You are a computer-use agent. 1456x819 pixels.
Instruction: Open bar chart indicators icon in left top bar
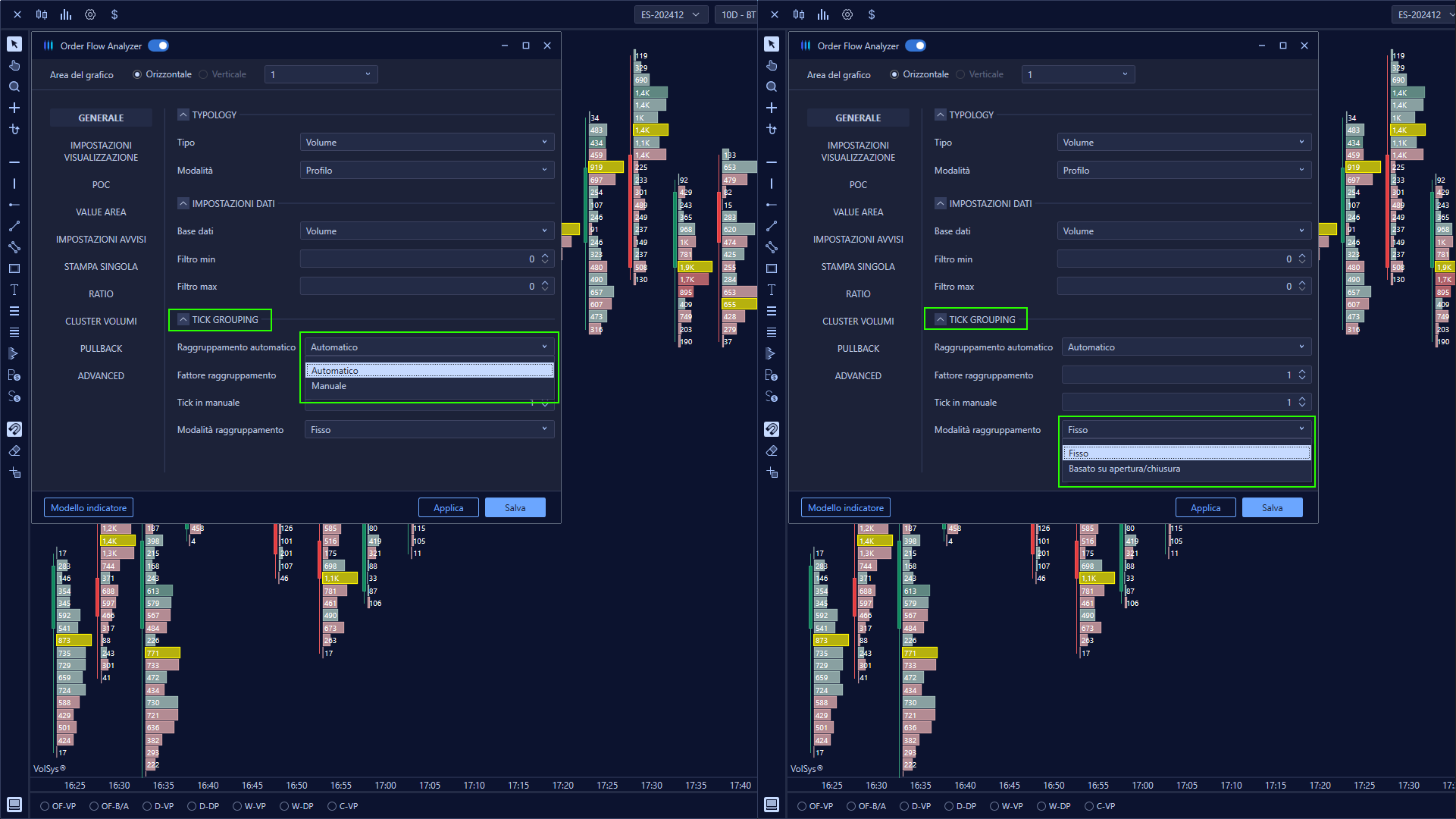click(66, 14)
